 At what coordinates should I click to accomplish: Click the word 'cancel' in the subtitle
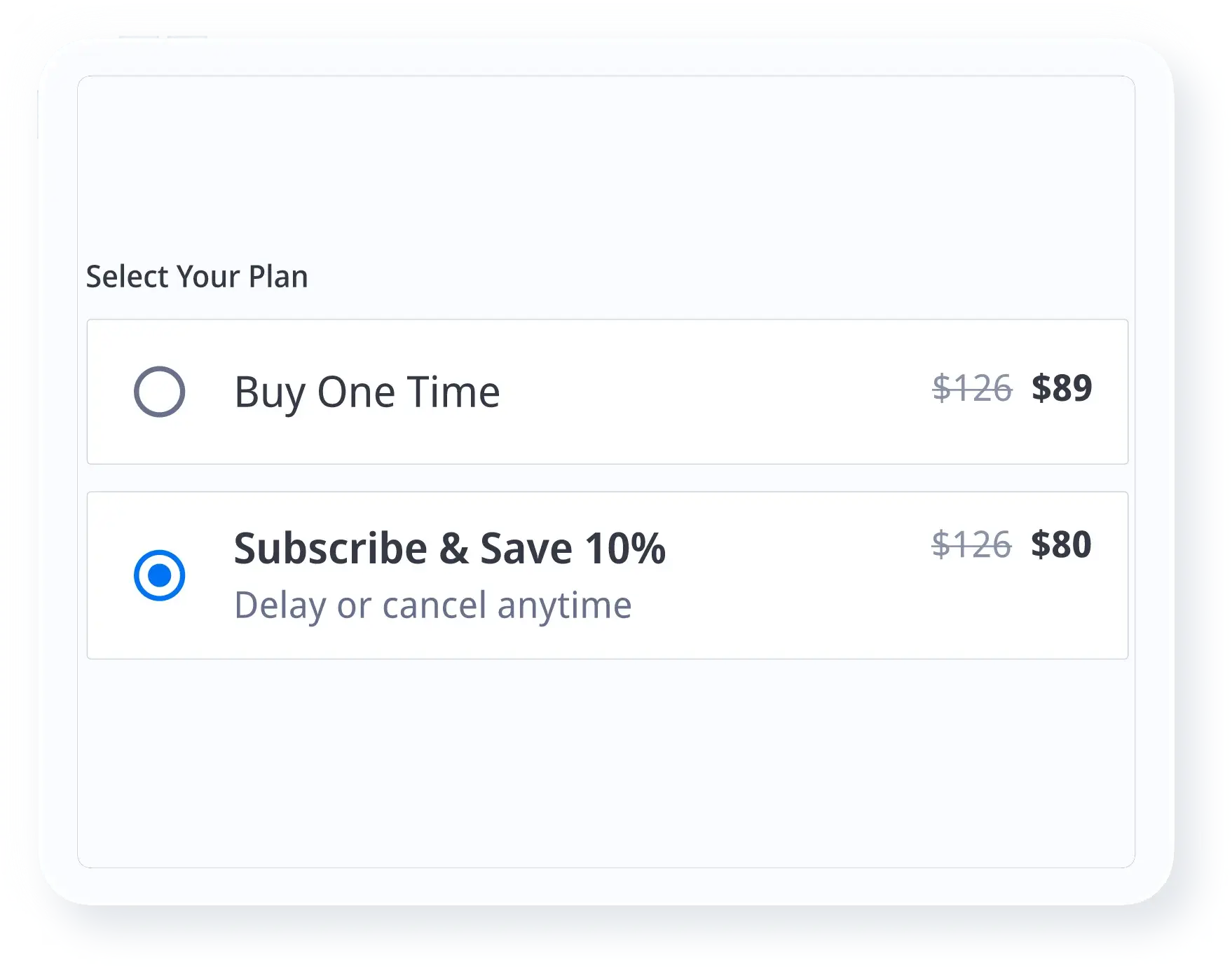click(434, 605)
